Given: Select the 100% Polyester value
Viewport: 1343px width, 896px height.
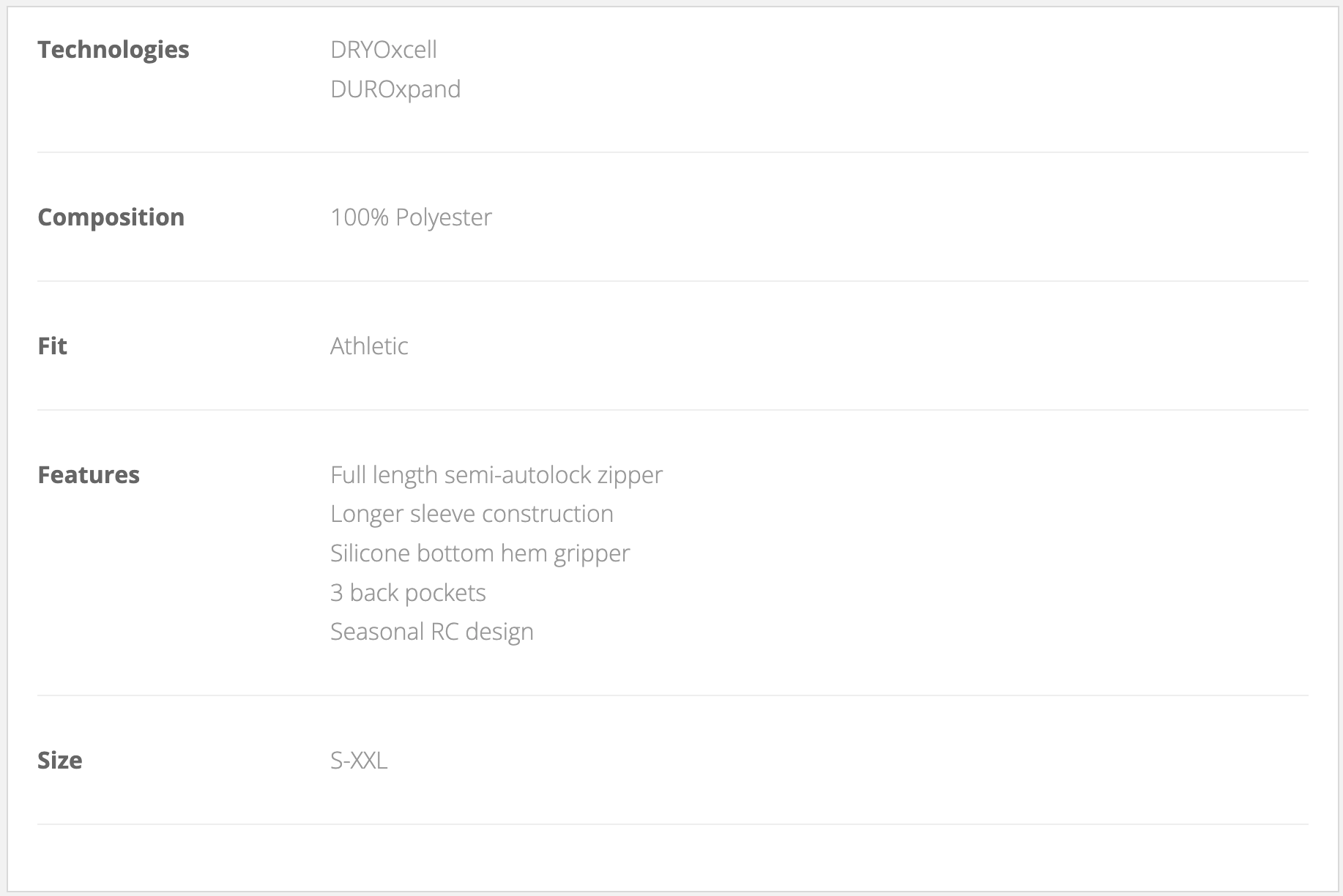Looking at the screenshot, I should coord(411,217).
